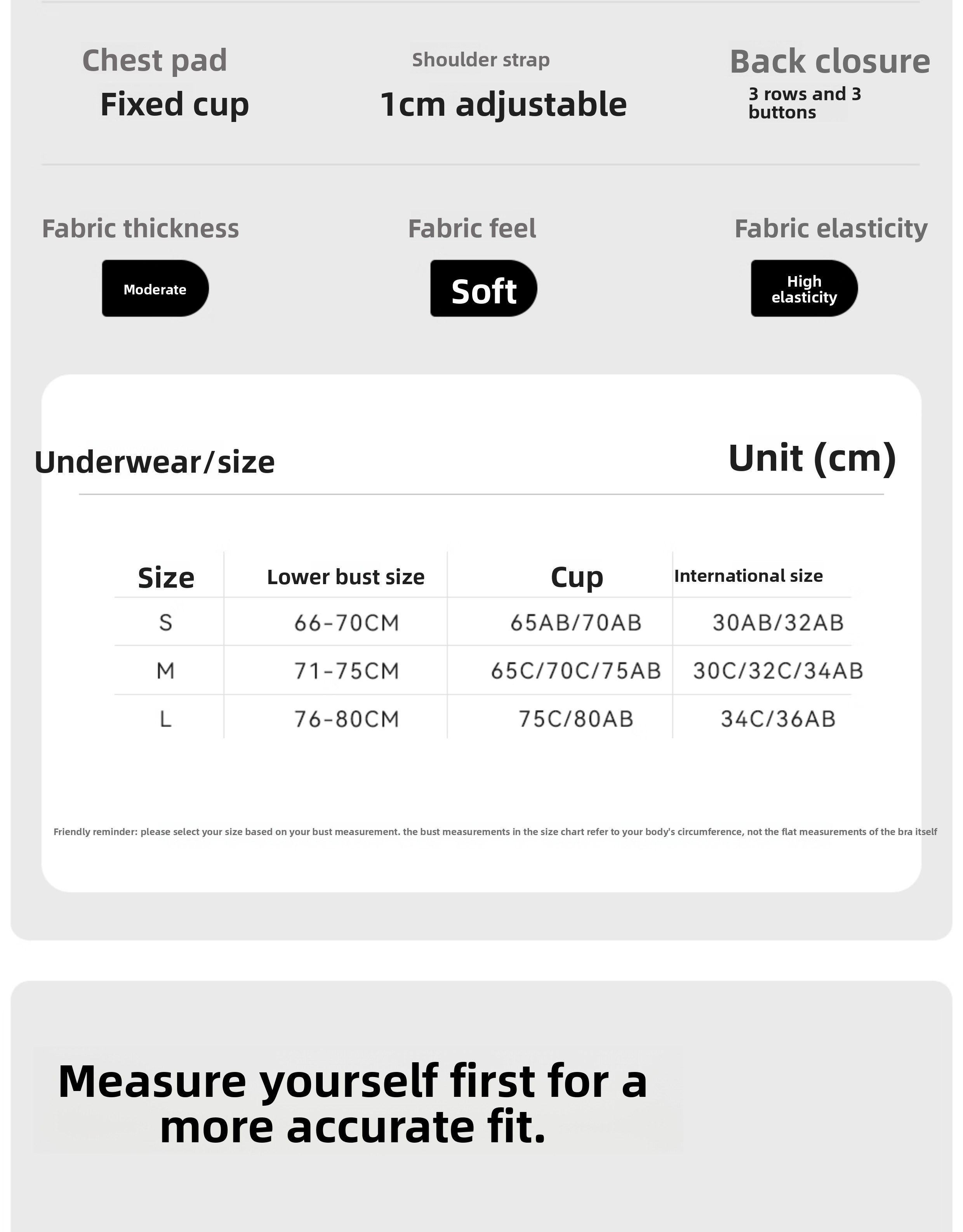Click the Underwear/size title
The image size is (963, 1232).
coord(155,462)
